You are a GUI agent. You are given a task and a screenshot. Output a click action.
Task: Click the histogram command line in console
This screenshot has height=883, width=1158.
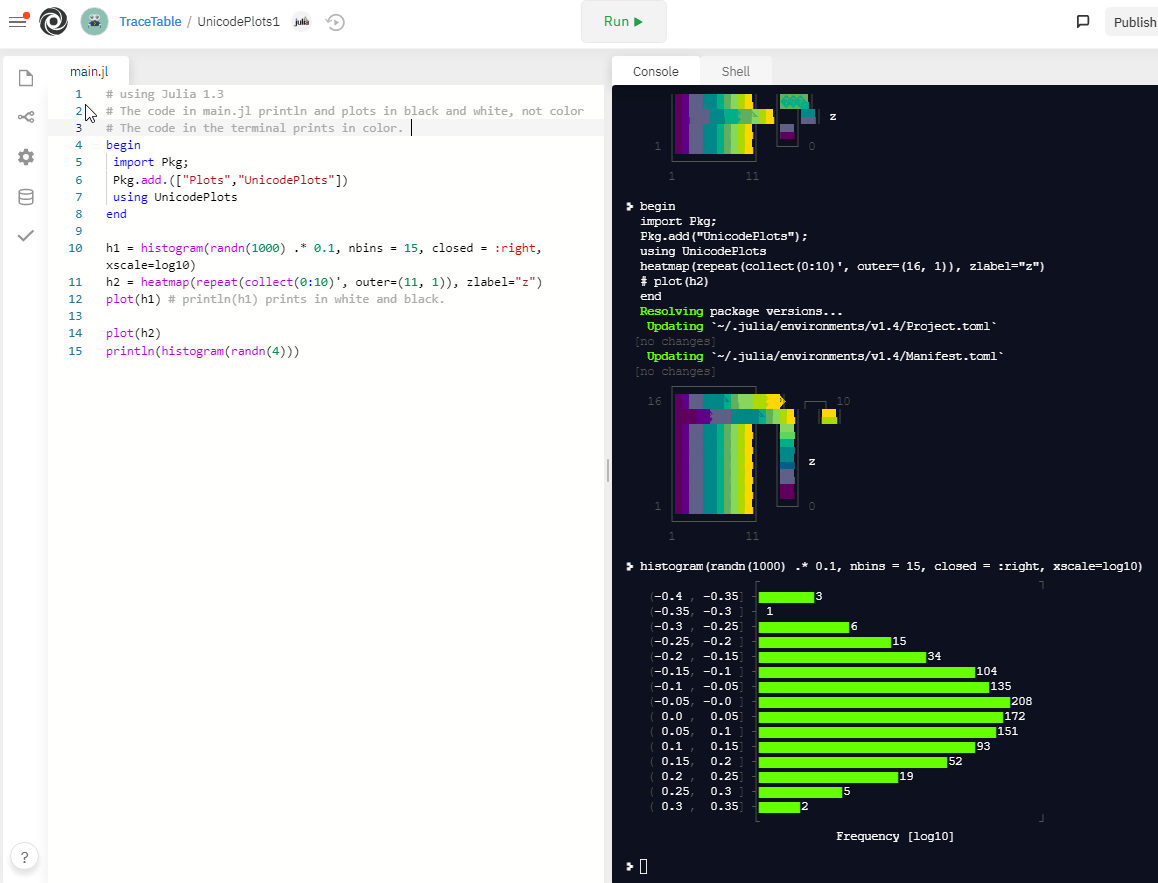coord(891,566)
